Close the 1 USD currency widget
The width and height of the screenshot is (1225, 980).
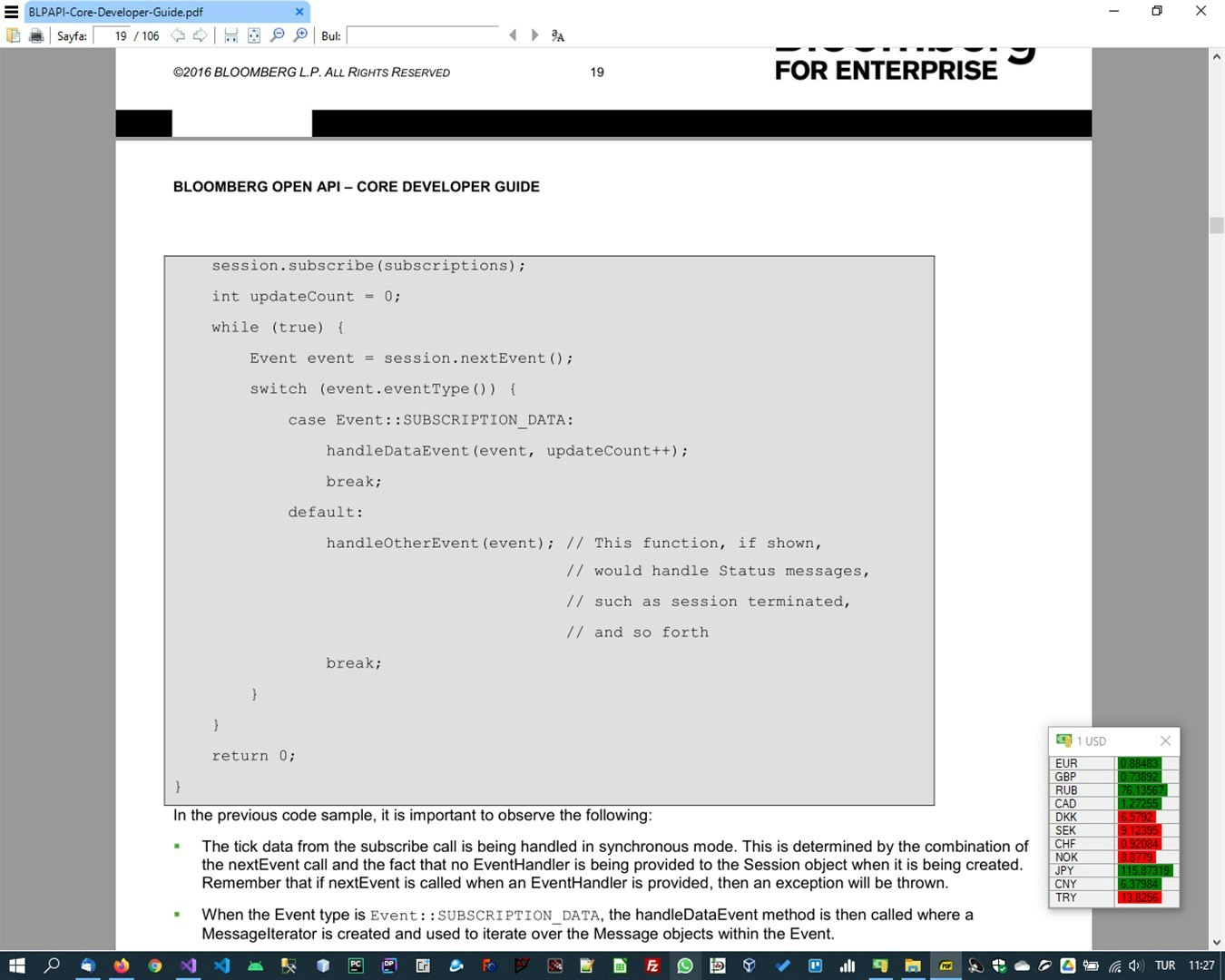point(1166,740)
